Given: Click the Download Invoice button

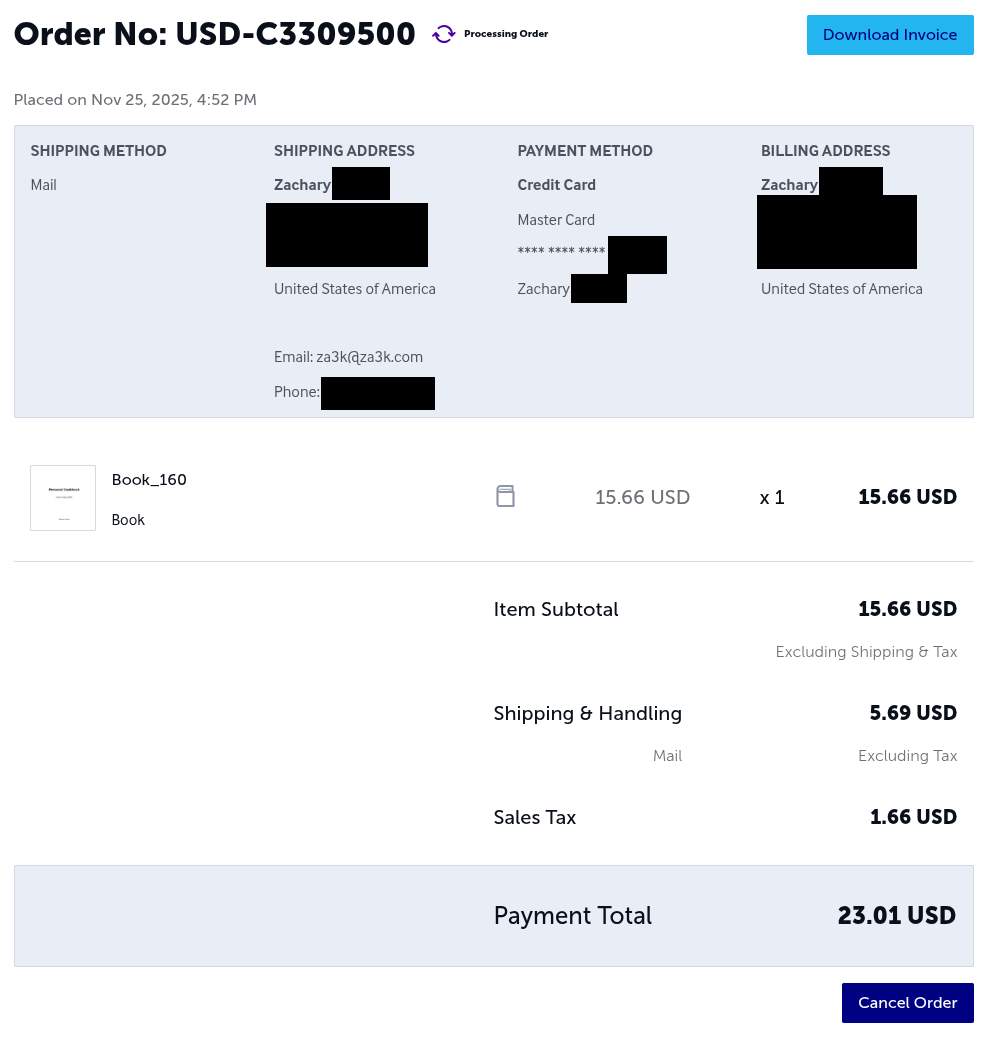Looking at the screenshot, I should coord(890,35).
